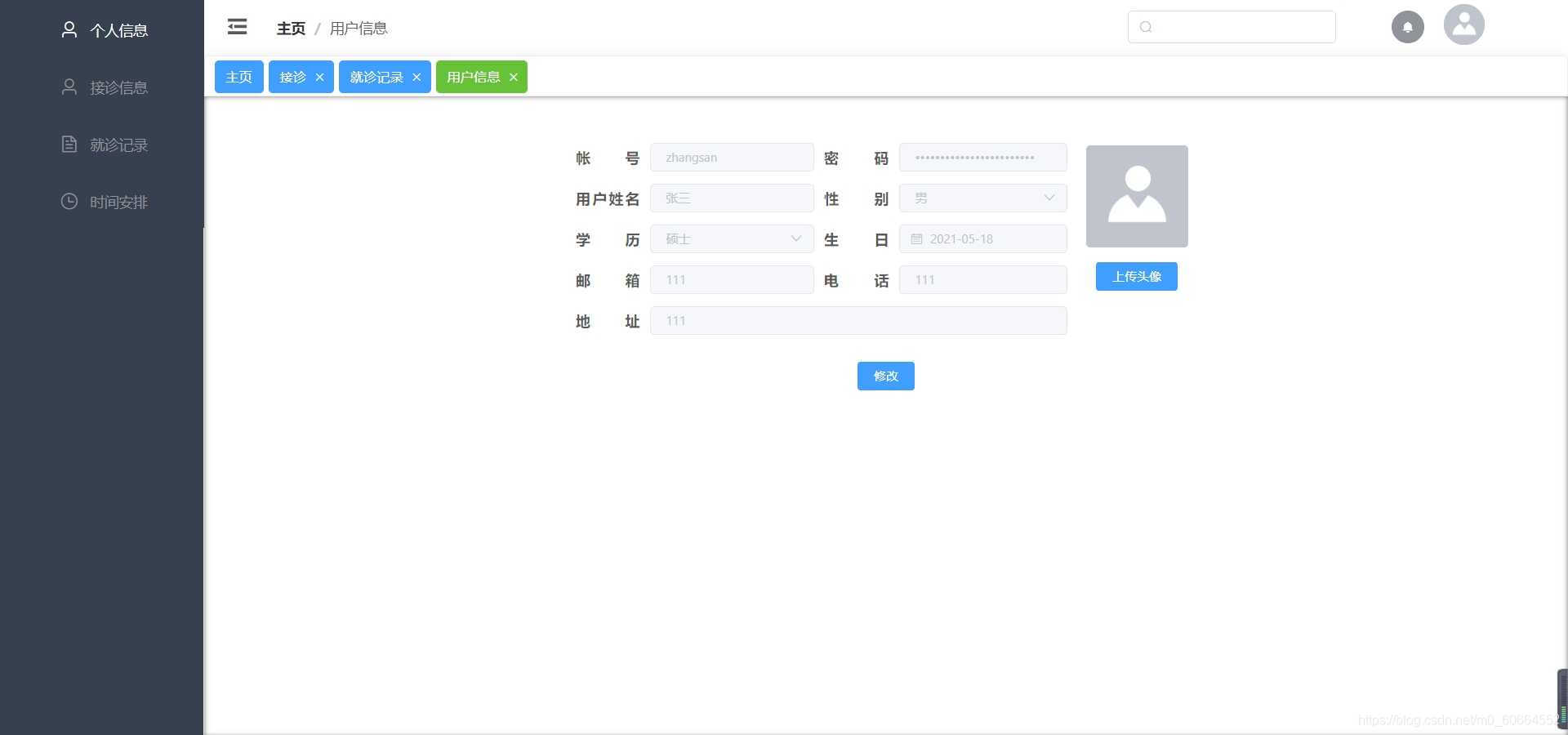Close the 用户信息 tab
The height and width of the screenshot is (735, 1568).
coord(513,77)
